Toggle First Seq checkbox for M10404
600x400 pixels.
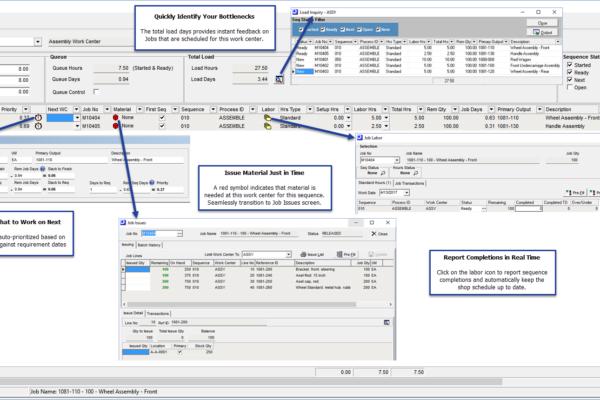pyautogui.click(x=162, y=118)
